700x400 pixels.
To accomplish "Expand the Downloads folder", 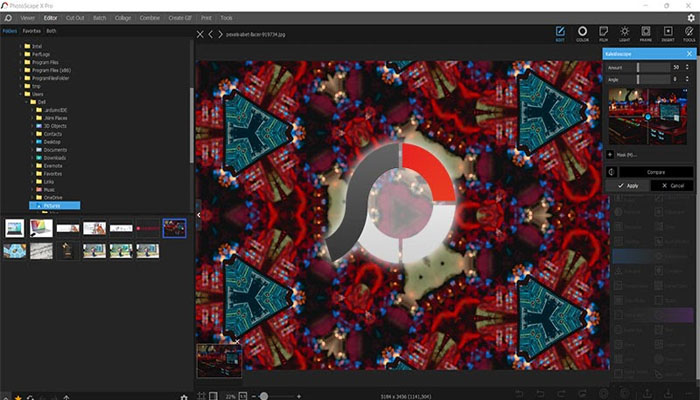I will point(32,158).
